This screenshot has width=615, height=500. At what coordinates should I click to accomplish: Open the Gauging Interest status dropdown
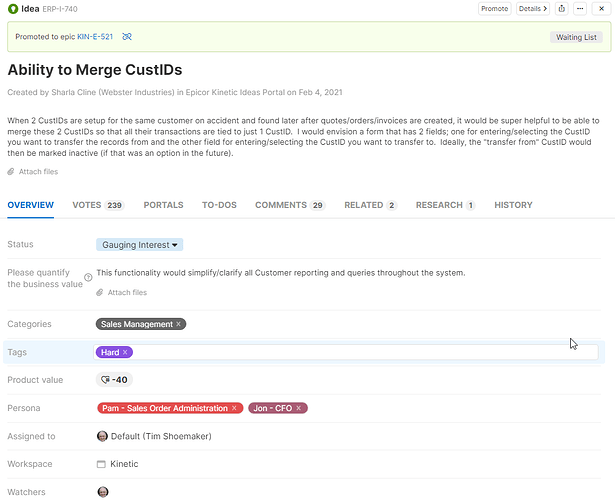[140, 245]
